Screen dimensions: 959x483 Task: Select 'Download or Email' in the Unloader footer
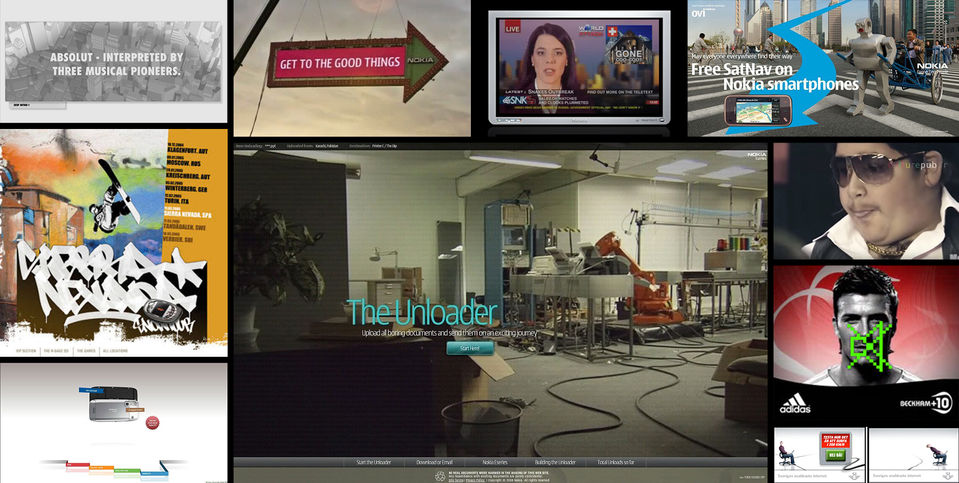tap(434, 462)
